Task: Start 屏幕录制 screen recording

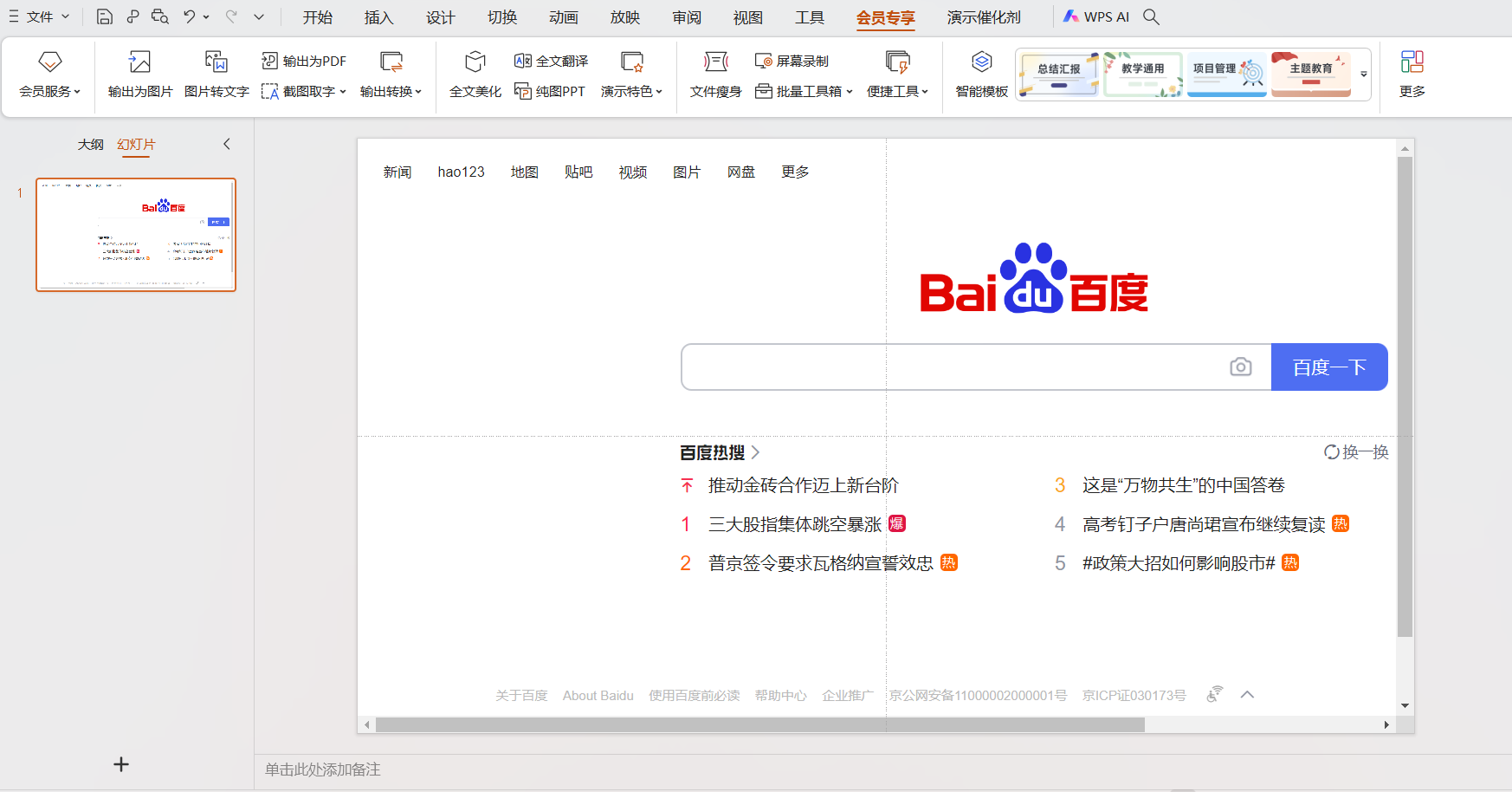Action: click(792, 61)
